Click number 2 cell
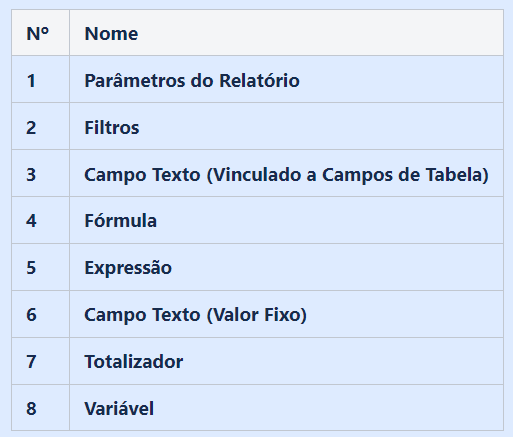This screenshot has height=437, width=513. click(40, 127)
